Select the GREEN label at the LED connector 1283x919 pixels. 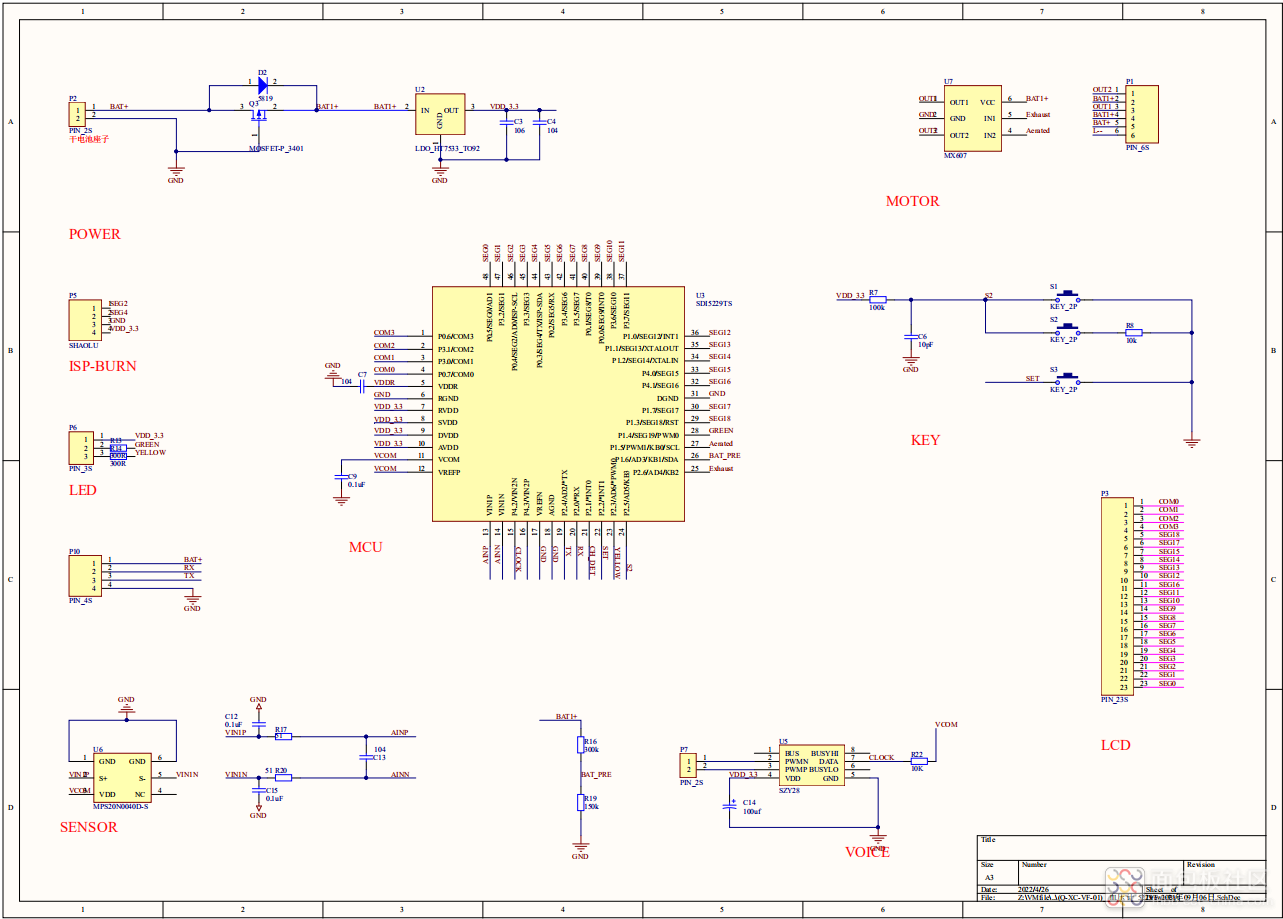coord(147,444)
